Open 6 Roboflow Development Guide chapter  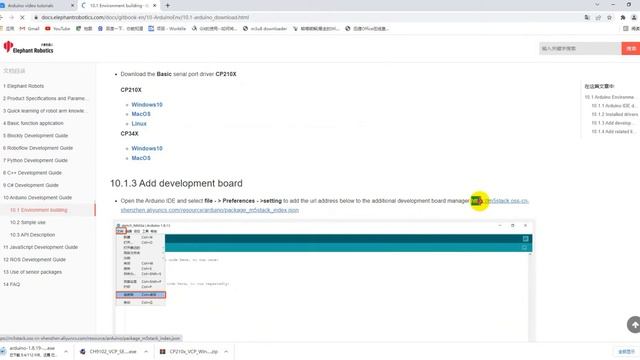coord(38,148)
